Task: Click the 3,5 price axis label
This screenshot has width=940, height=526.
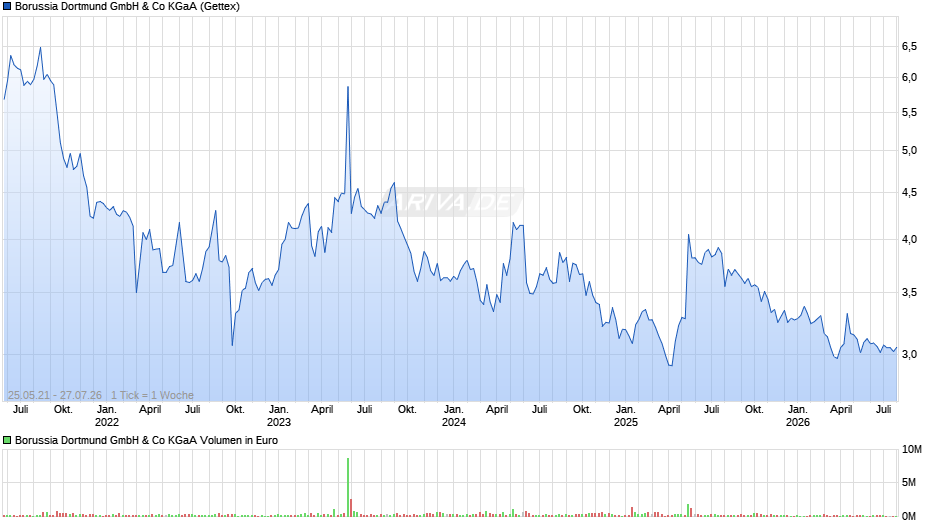Action: point(909,293)
